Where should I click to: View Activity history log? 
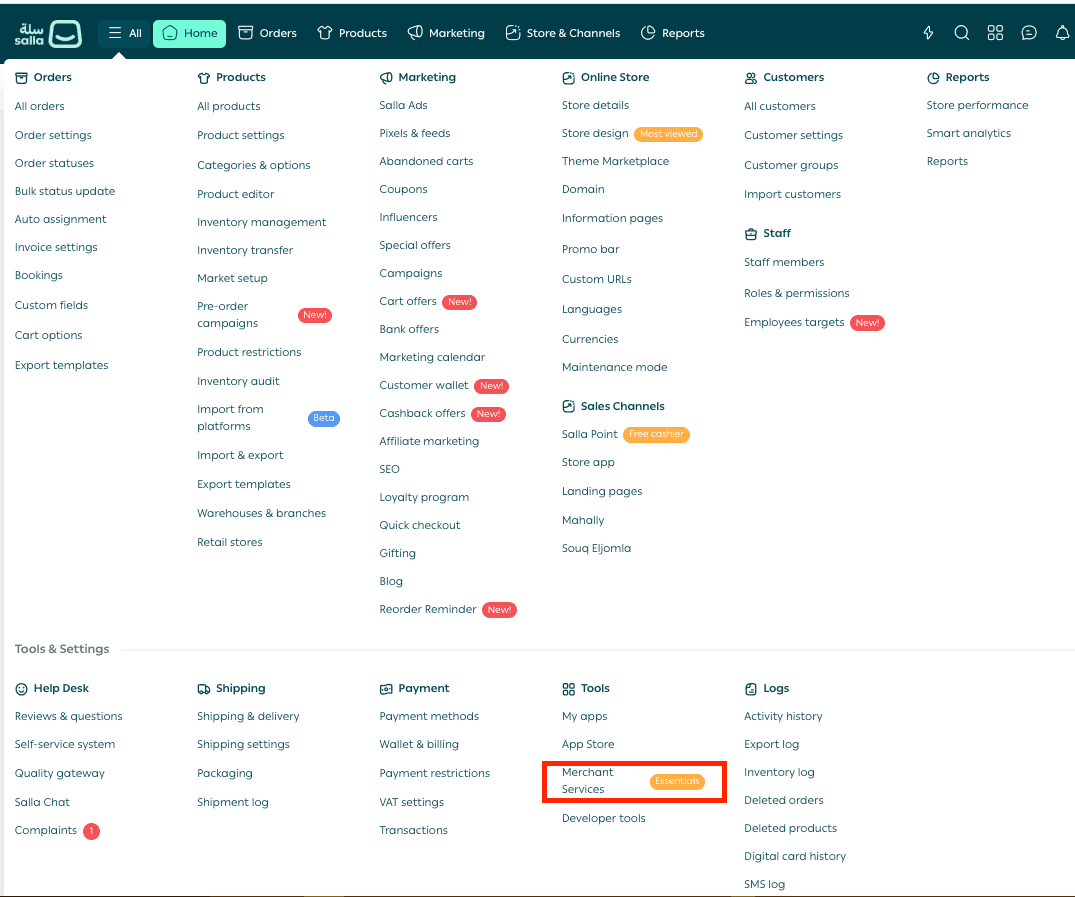[x=783, y=716]
